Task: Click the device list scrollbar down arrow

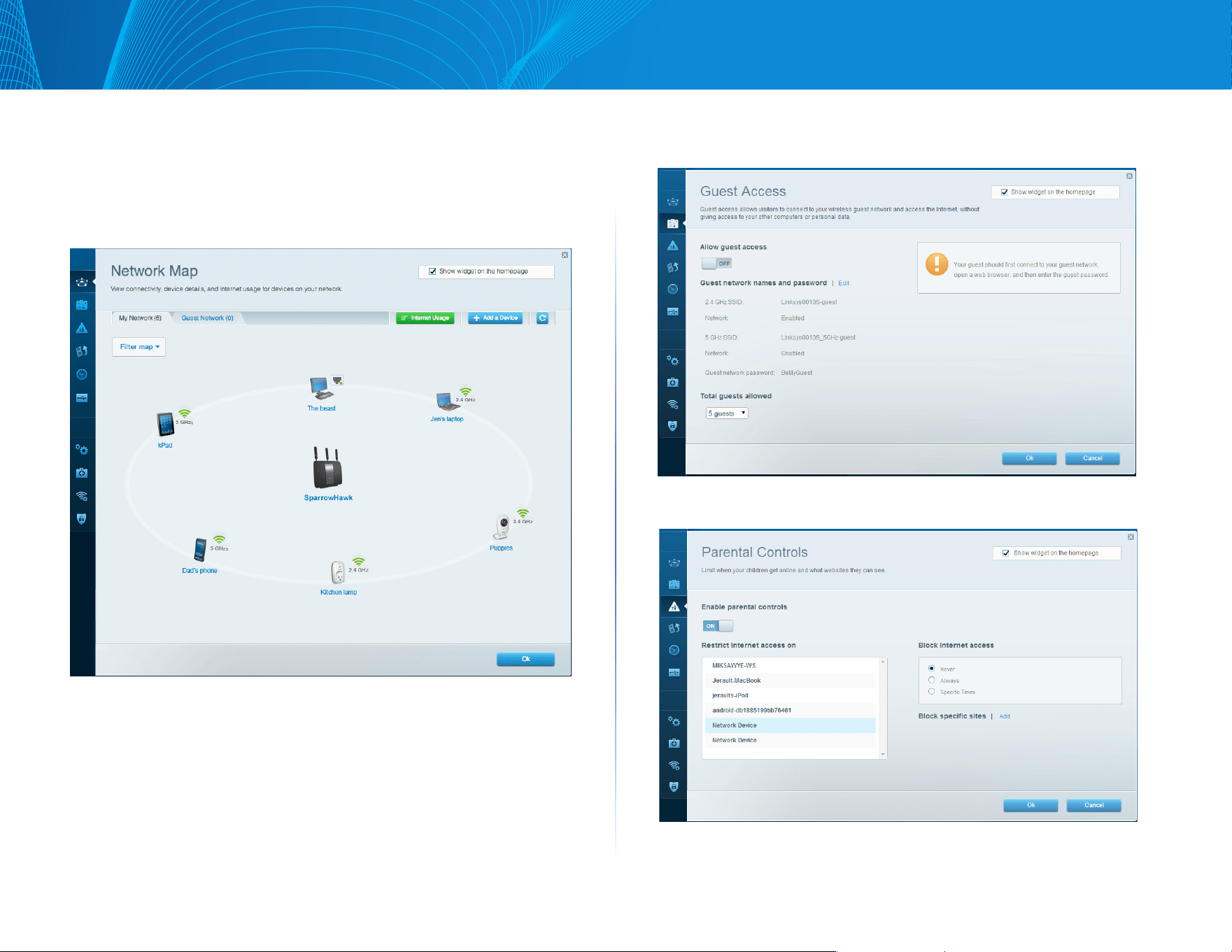Action: (883, 754)
